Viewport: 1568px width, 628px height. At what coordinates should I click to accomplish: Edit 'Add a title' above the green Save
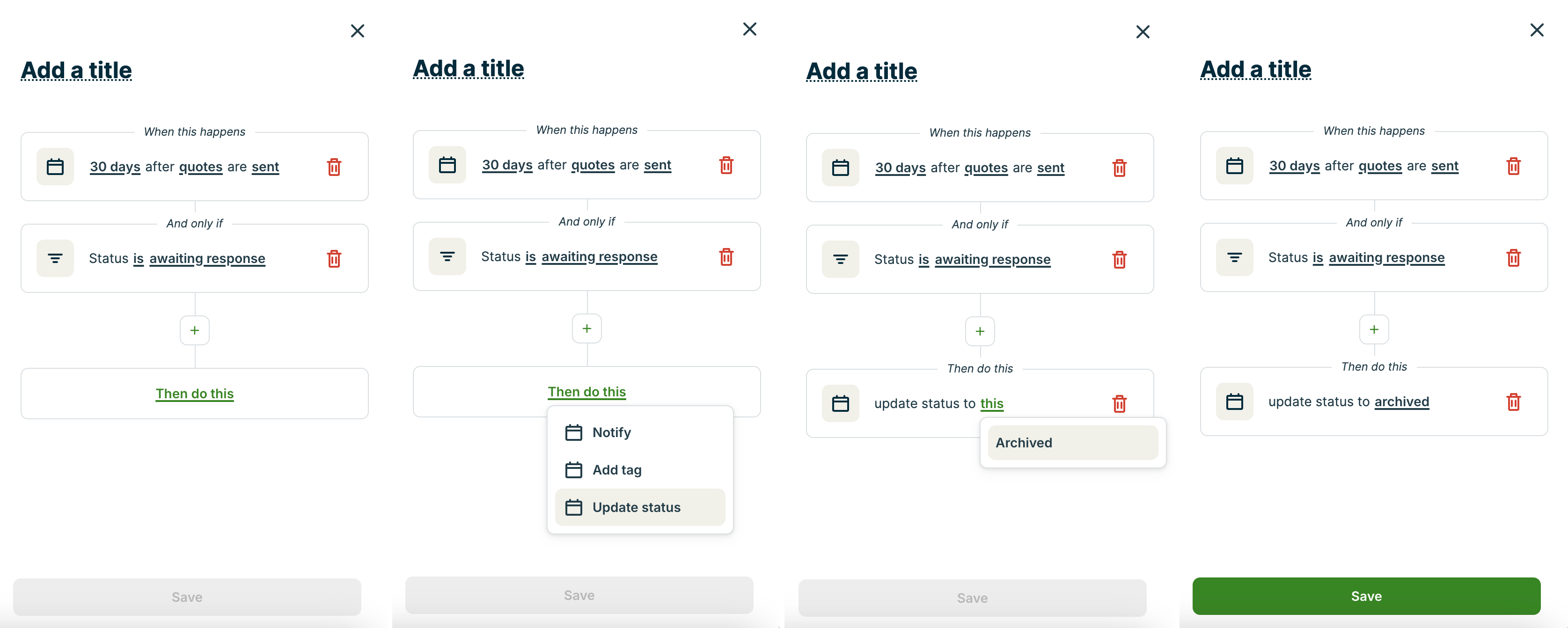tap(1255, 70)
